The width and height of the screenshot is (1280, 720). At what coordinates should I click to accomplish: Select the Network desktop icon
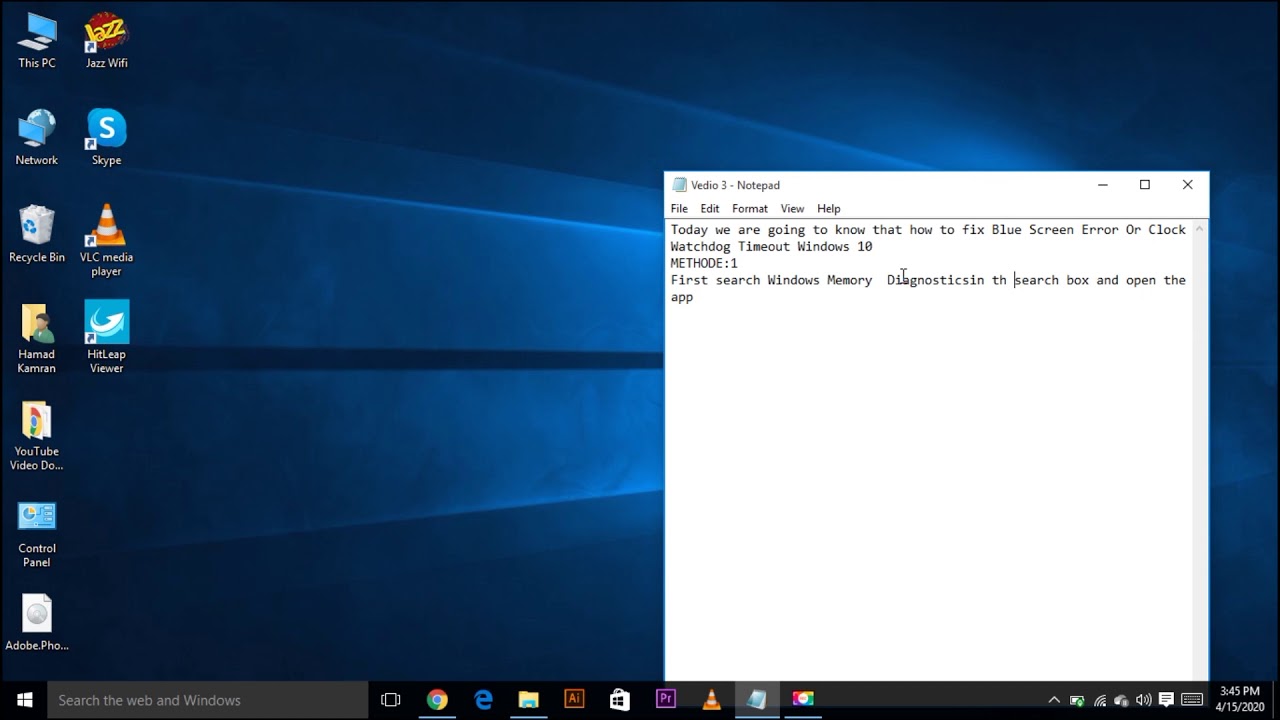pyautogui.click(x=37, y=138)
